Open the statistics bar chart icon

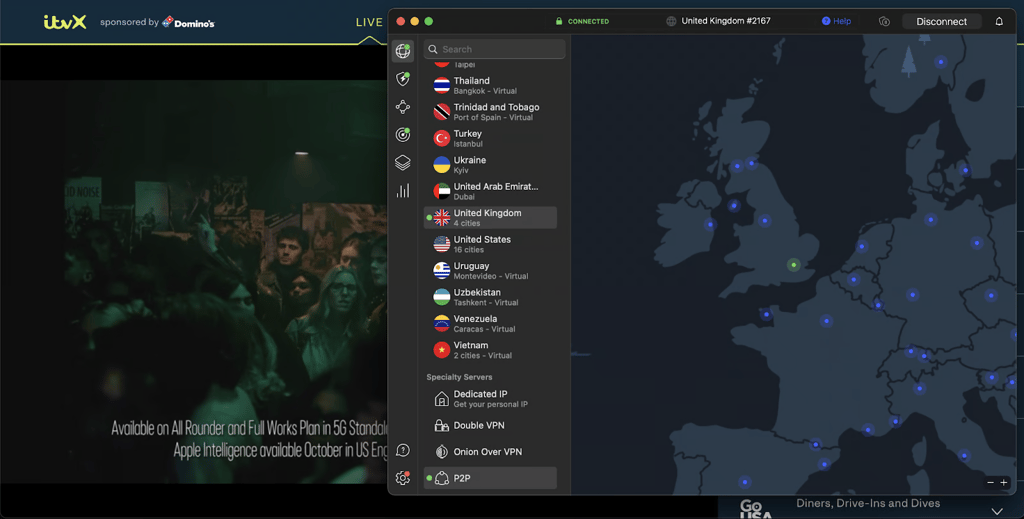click(x=403, y=191)
